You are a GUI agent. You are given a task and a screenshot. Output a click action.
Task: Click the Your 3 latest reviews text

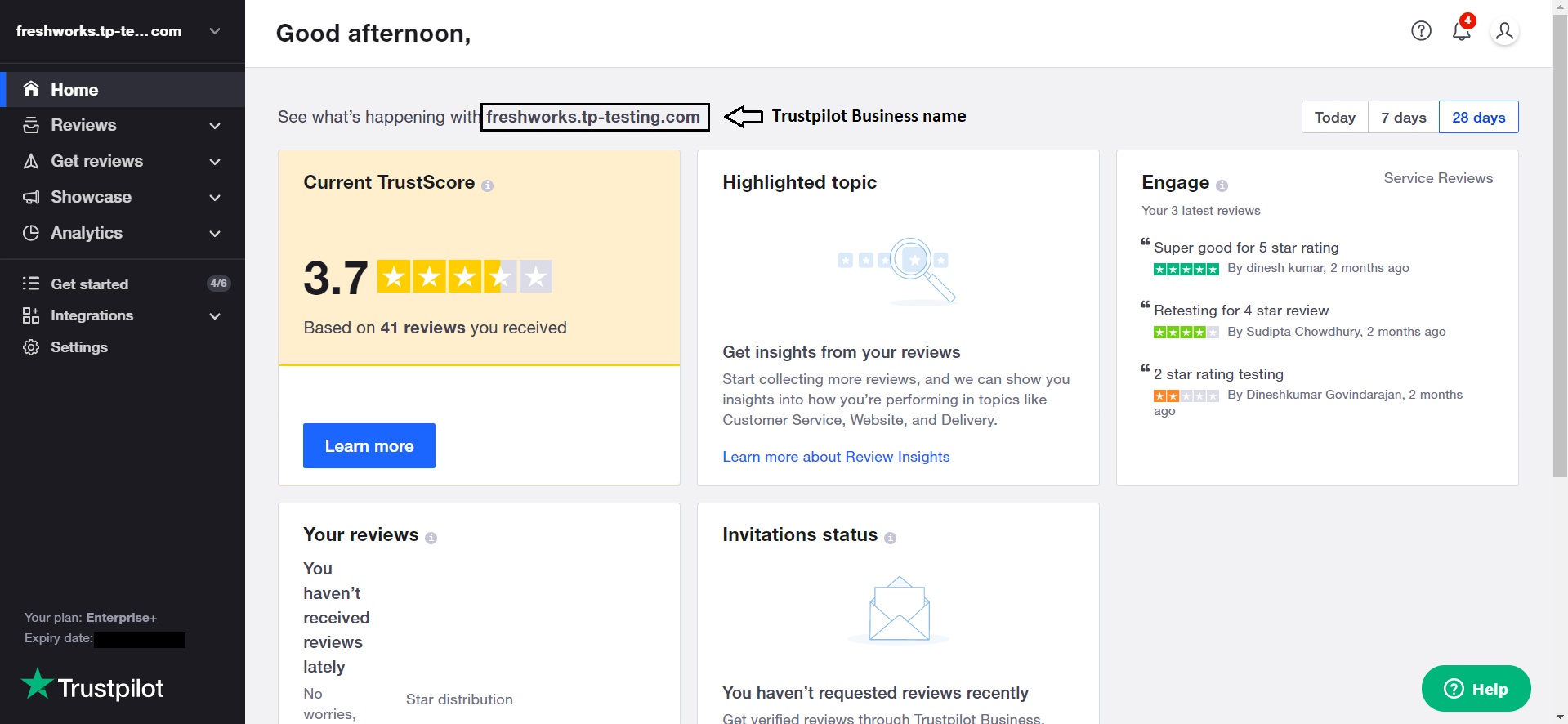pos(1200,211)
